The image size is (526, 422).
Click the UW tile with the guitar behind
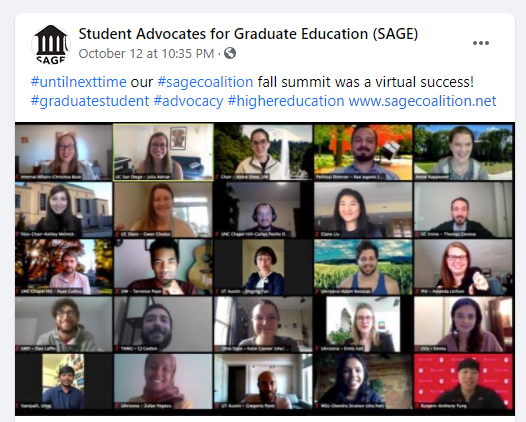pos(163,267)
